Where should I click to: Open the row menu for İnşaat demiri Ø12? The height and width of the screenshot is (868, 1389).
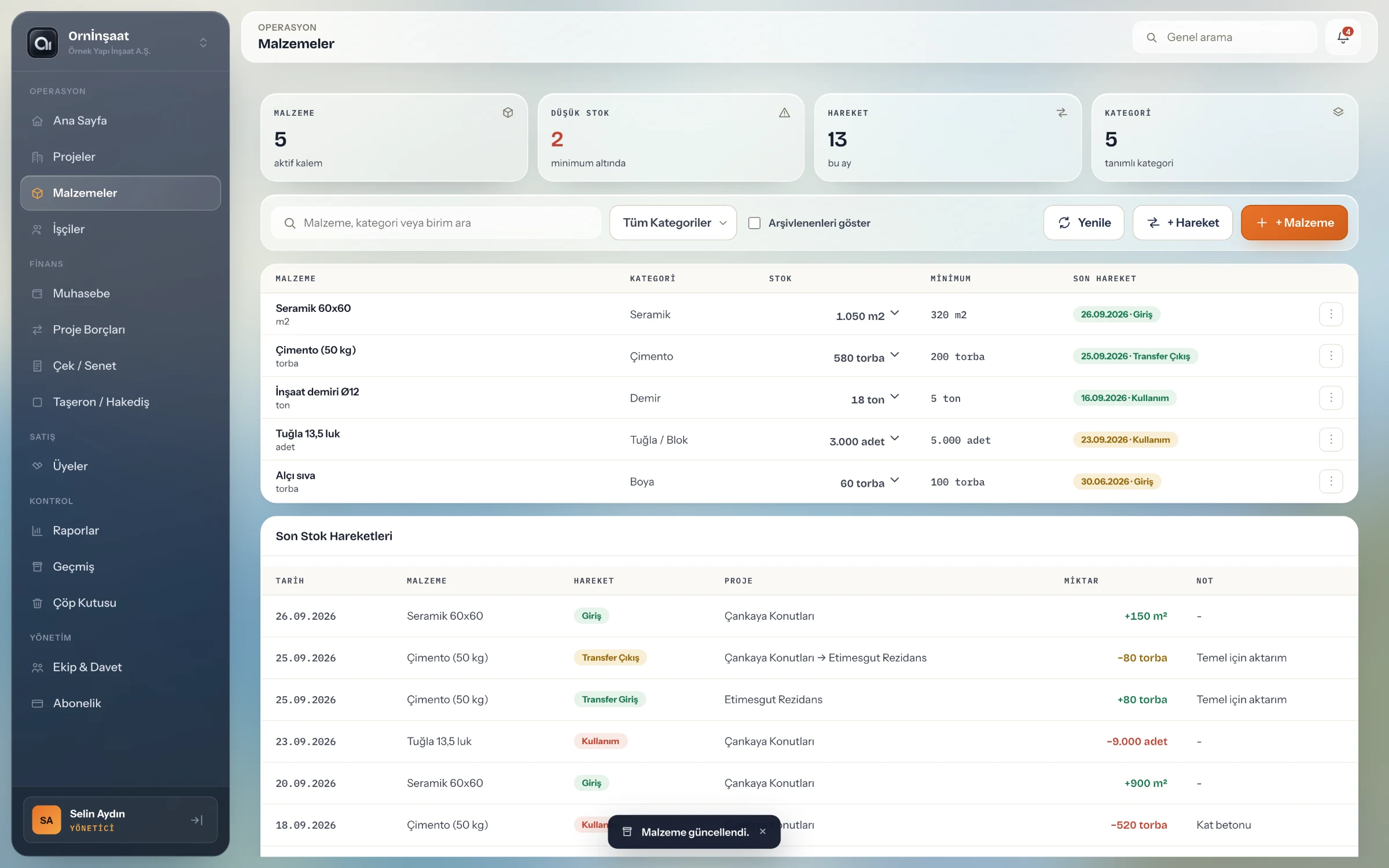coord(1331,398)
